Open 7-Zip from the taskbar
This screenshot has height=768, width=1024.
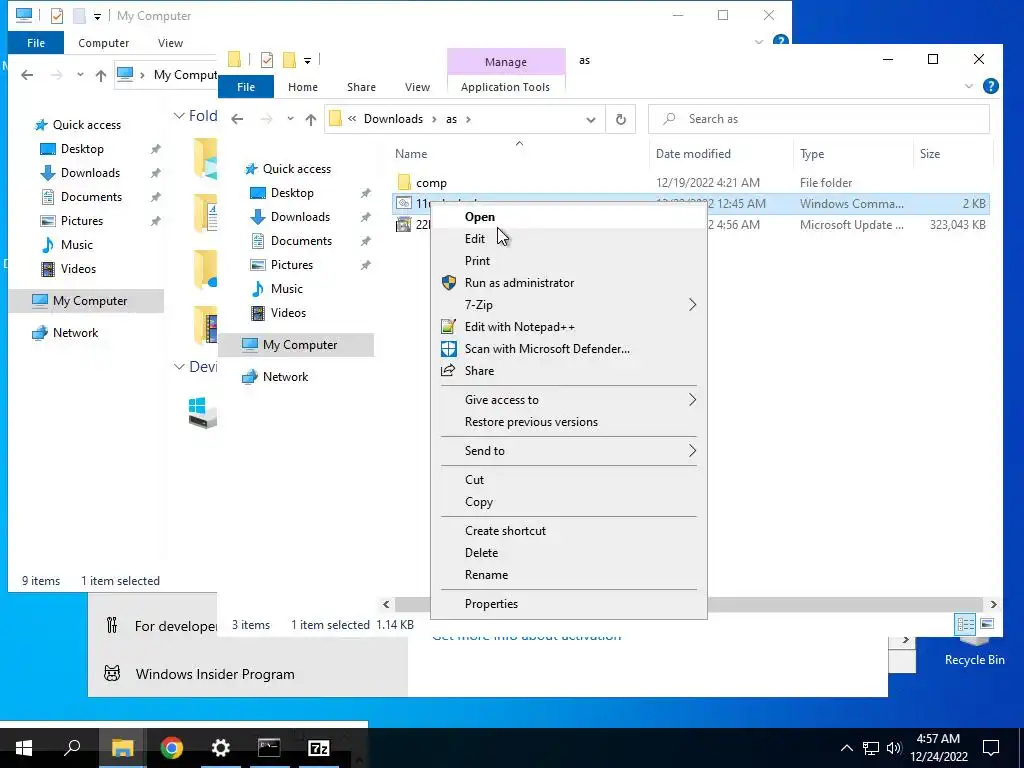pos(319,748)
